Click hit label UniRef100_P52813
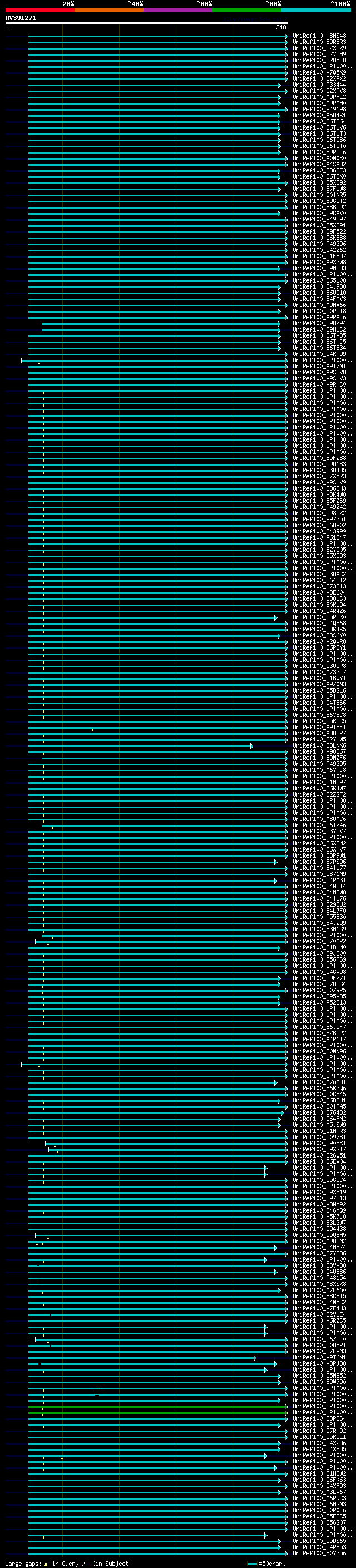This screenshot has width=356, height=1568. tap(319, 1003)
